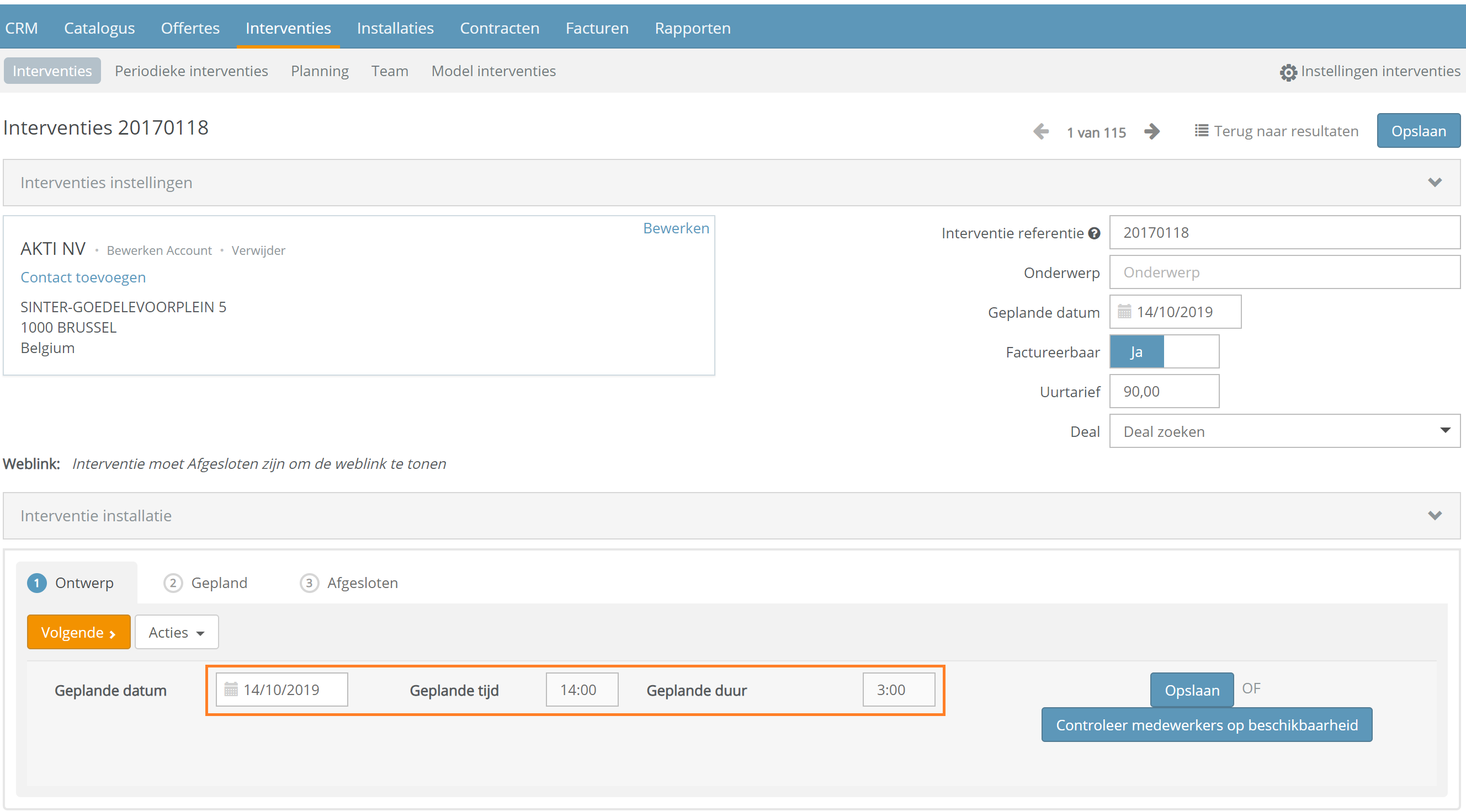
Task: Click the Verwijder link
Action: (x=258, y=250)
